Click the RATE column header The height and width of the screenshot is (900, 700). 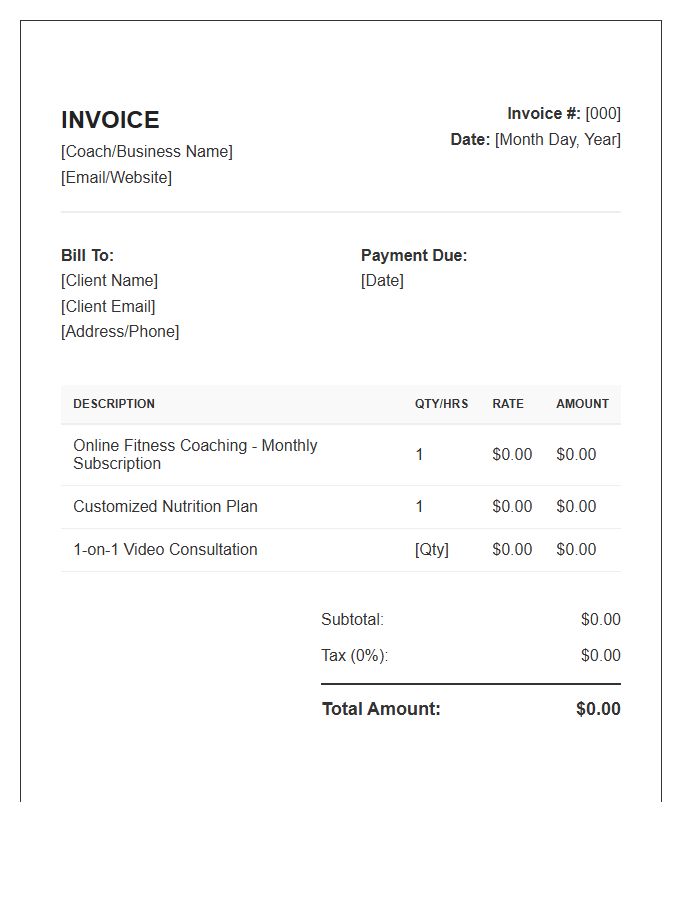click(x=508, y=404)
